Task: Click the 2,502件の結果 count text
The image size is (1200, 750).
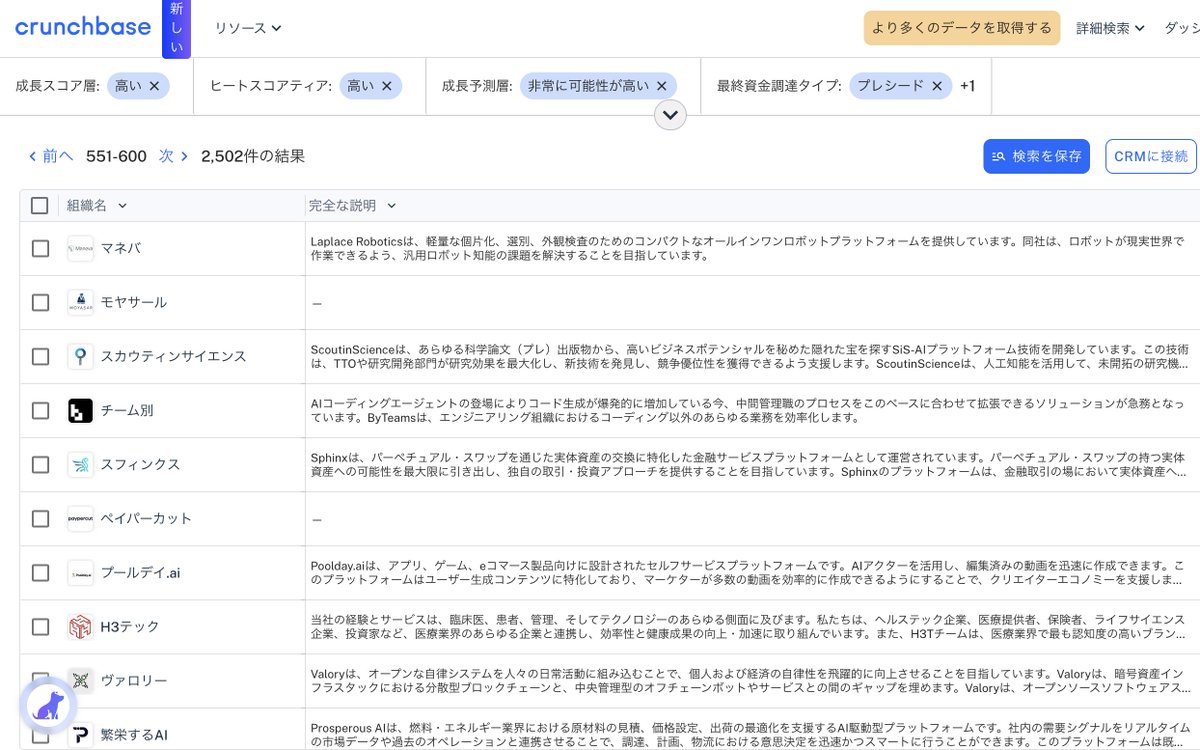Action: [x=253, y=156]
